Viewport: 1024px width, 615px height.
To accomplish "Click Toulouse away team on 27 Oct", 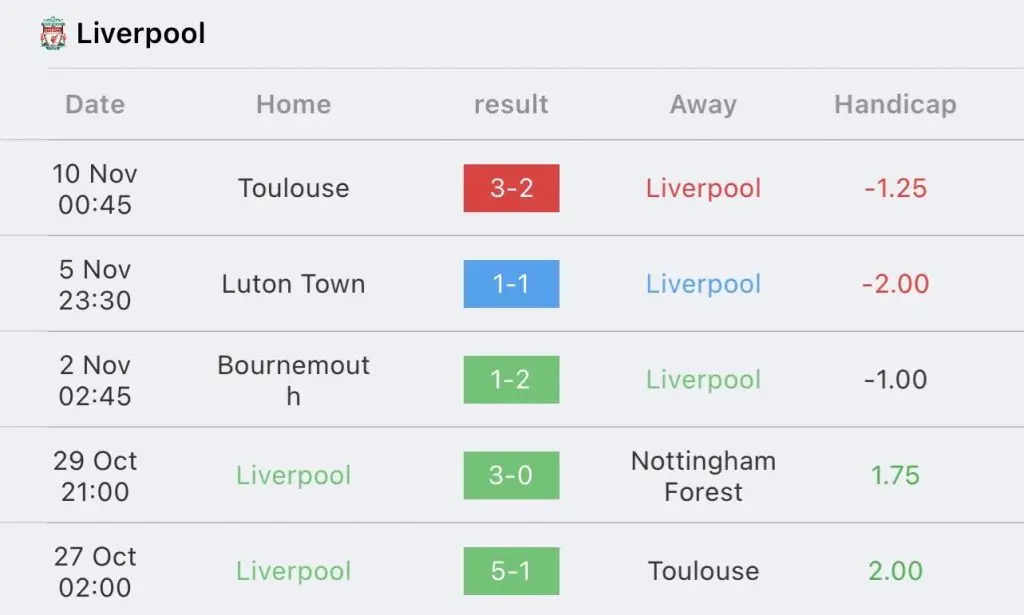I will coord(703,571).
